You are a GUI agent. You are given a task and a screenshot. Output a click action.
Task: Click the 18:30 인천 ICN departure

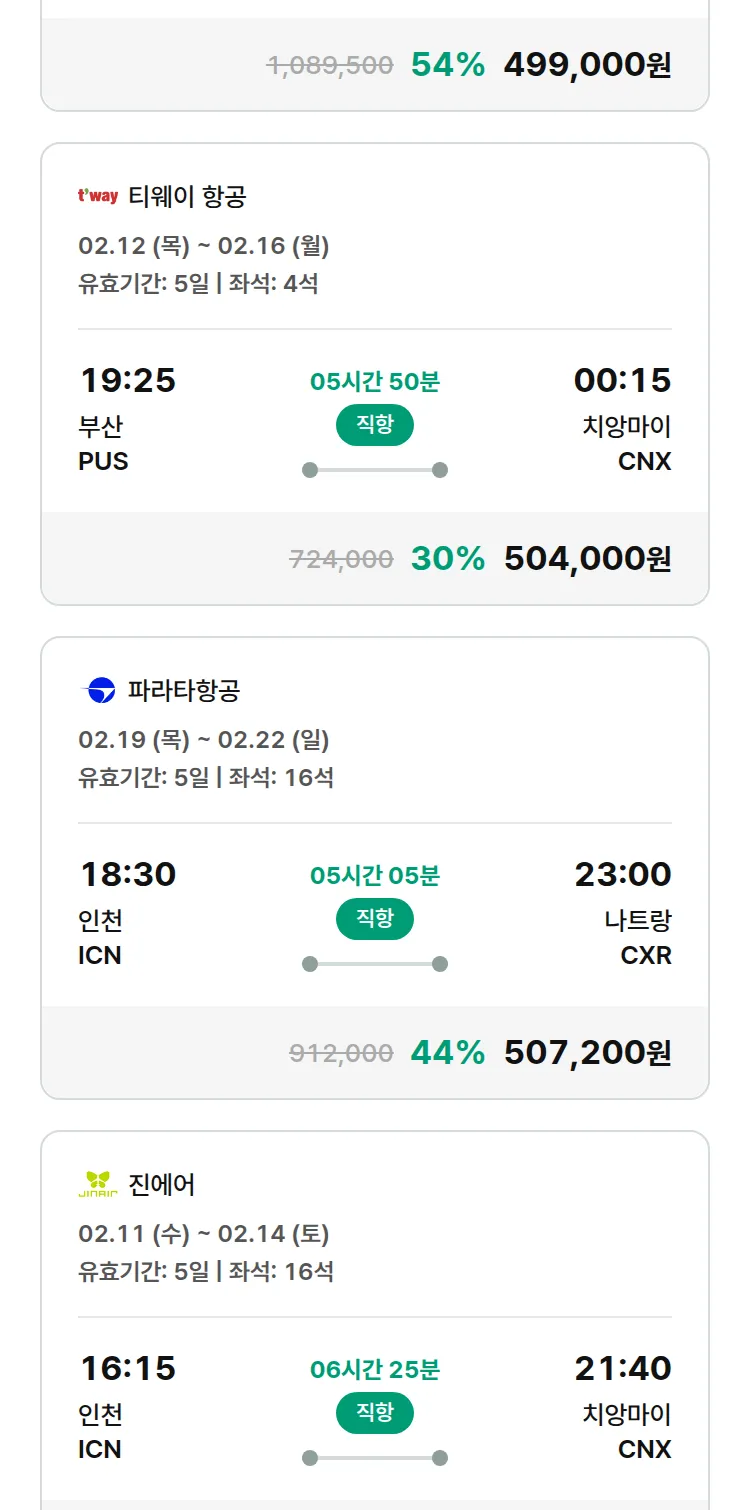point(127,913)
